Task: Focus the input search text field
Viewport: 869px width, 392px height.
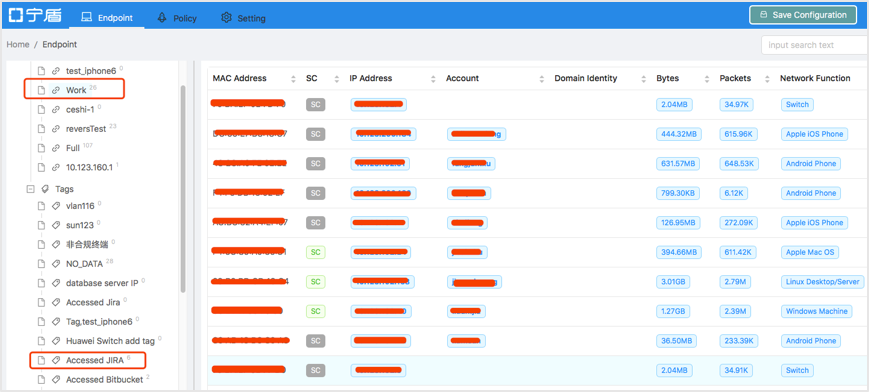Action: click(815, 45)
